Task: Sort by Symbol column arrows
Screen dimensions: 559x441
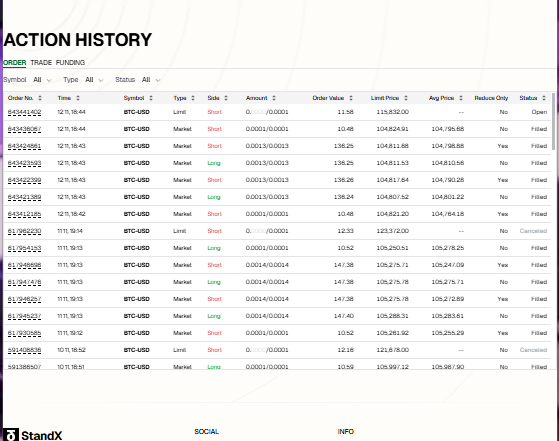Action: point(151,98)
